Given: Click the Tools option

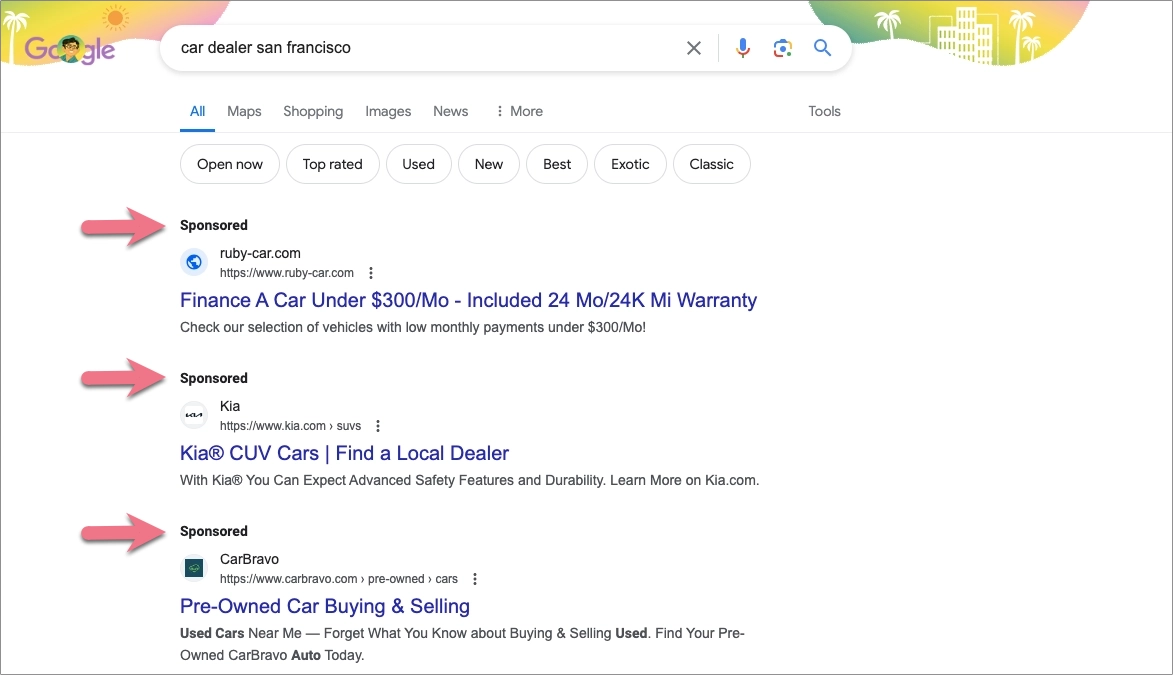Looking at the screenshot, I should [824, 111].
